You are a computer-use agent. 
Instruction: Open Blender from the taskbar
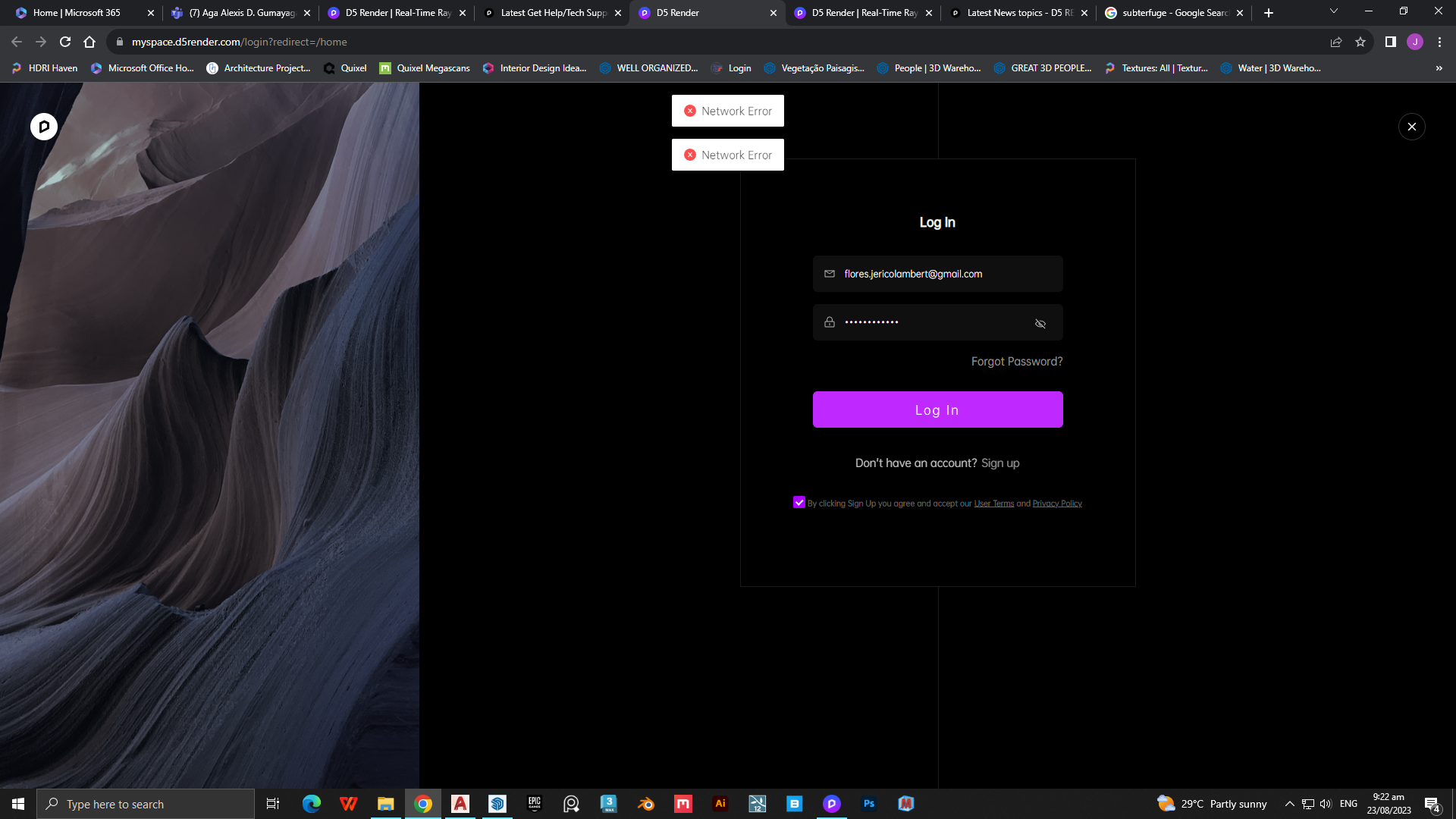coord(646,804)
